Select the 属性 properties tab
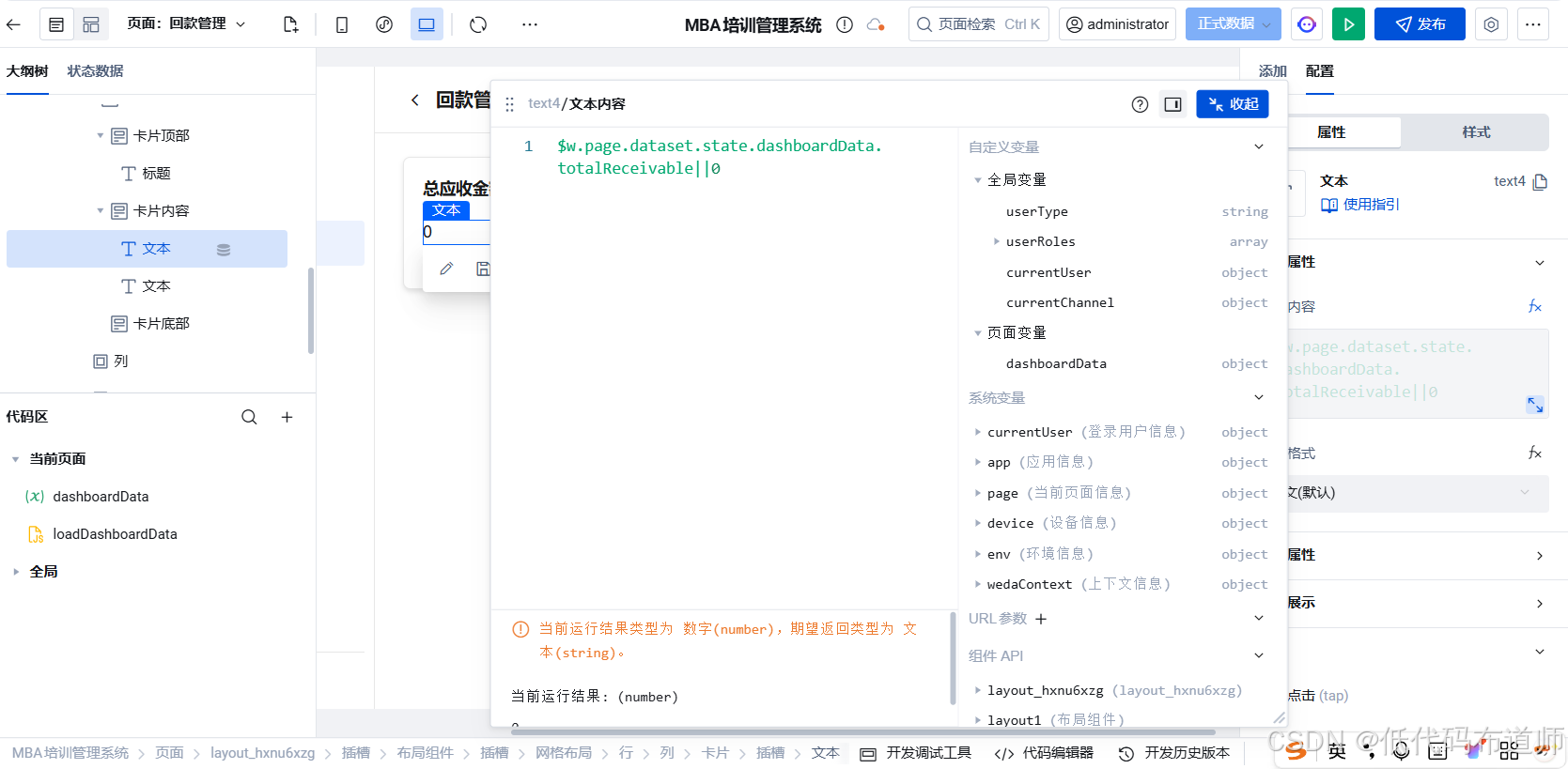 pyautogui.click(x=1331, y=132)
